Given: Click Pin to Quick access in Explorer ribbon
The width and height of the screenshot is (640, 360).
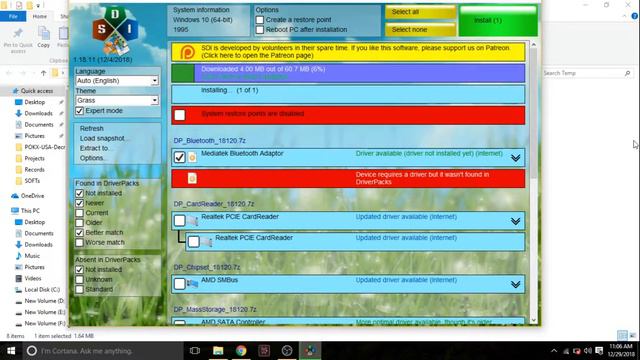Looking at the screenshot, I should pyautogui.click(x=18, y=40).
